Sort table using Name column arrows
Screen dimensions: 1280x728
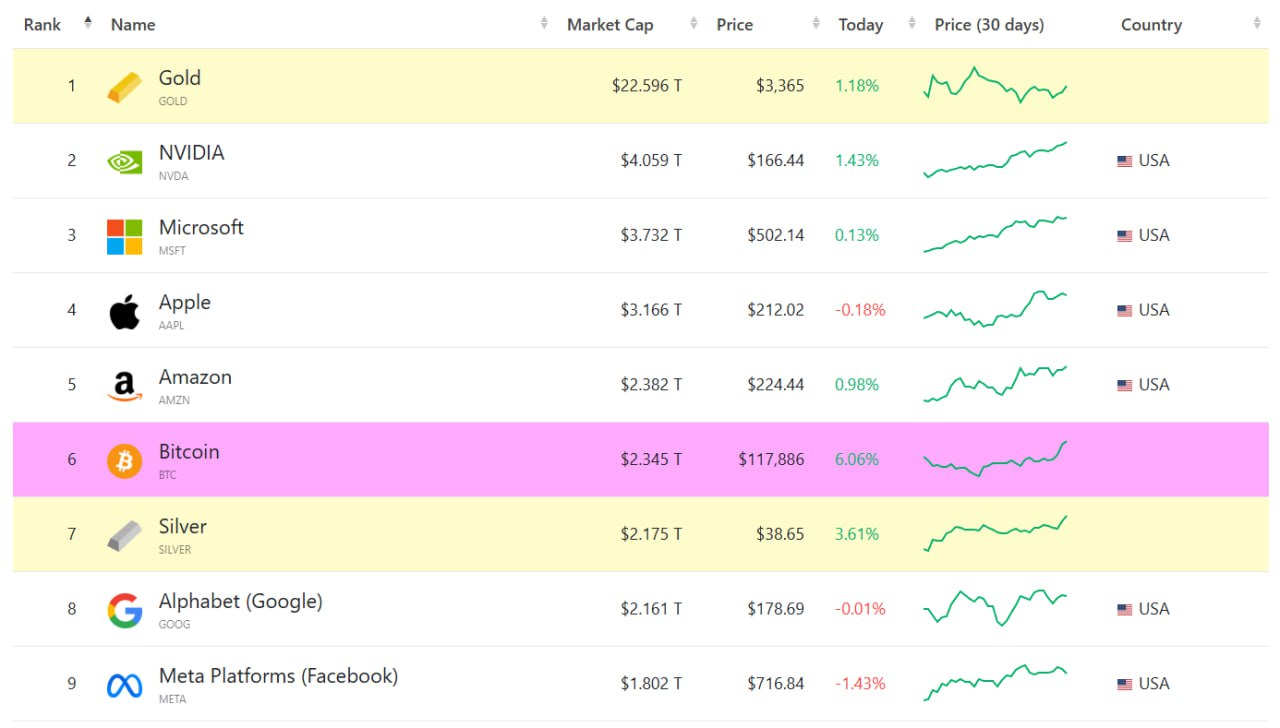(x=544, y=23)
